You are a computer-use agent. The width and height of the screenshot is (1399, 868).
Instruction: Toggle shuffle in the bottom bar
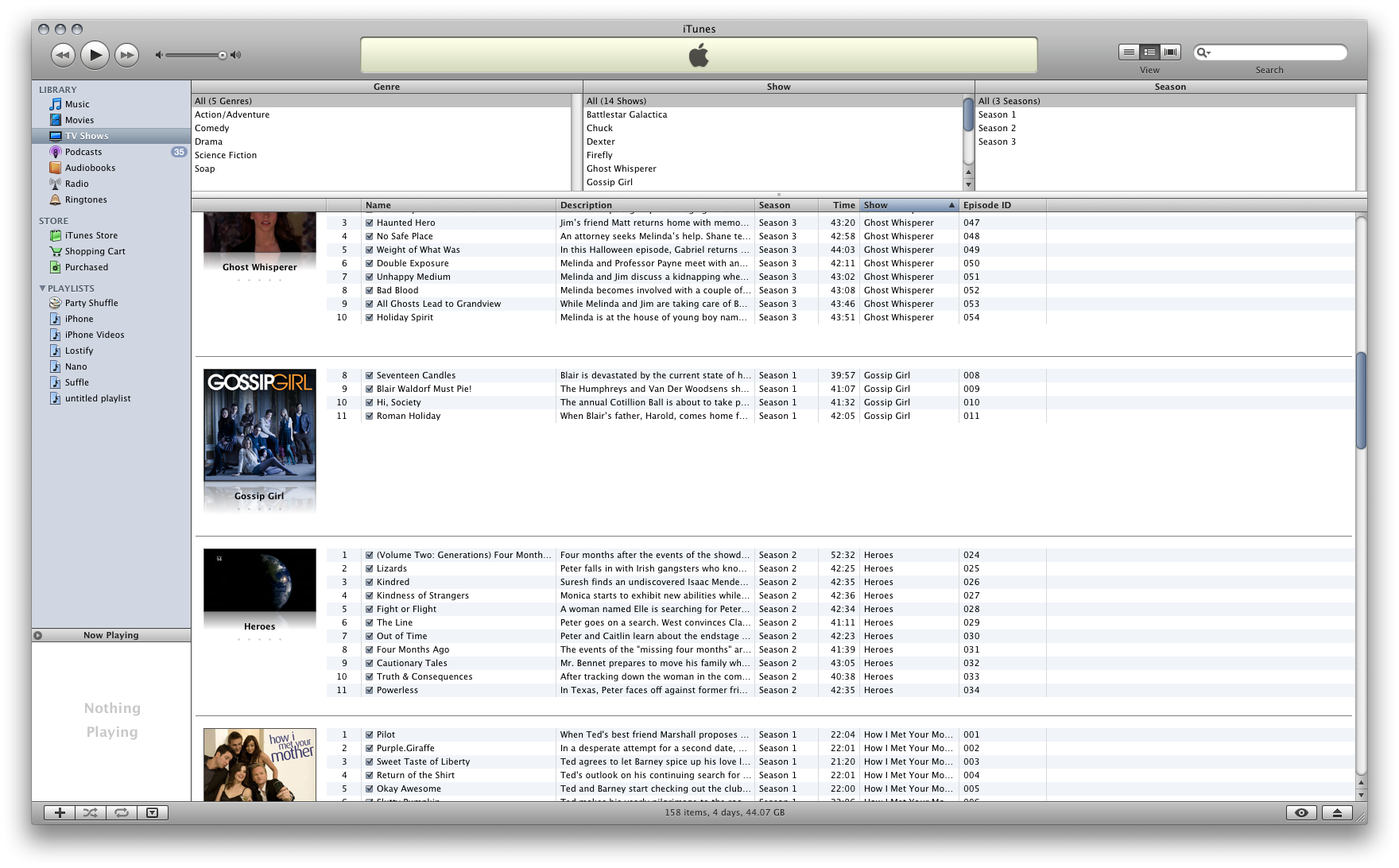[91, 812]
